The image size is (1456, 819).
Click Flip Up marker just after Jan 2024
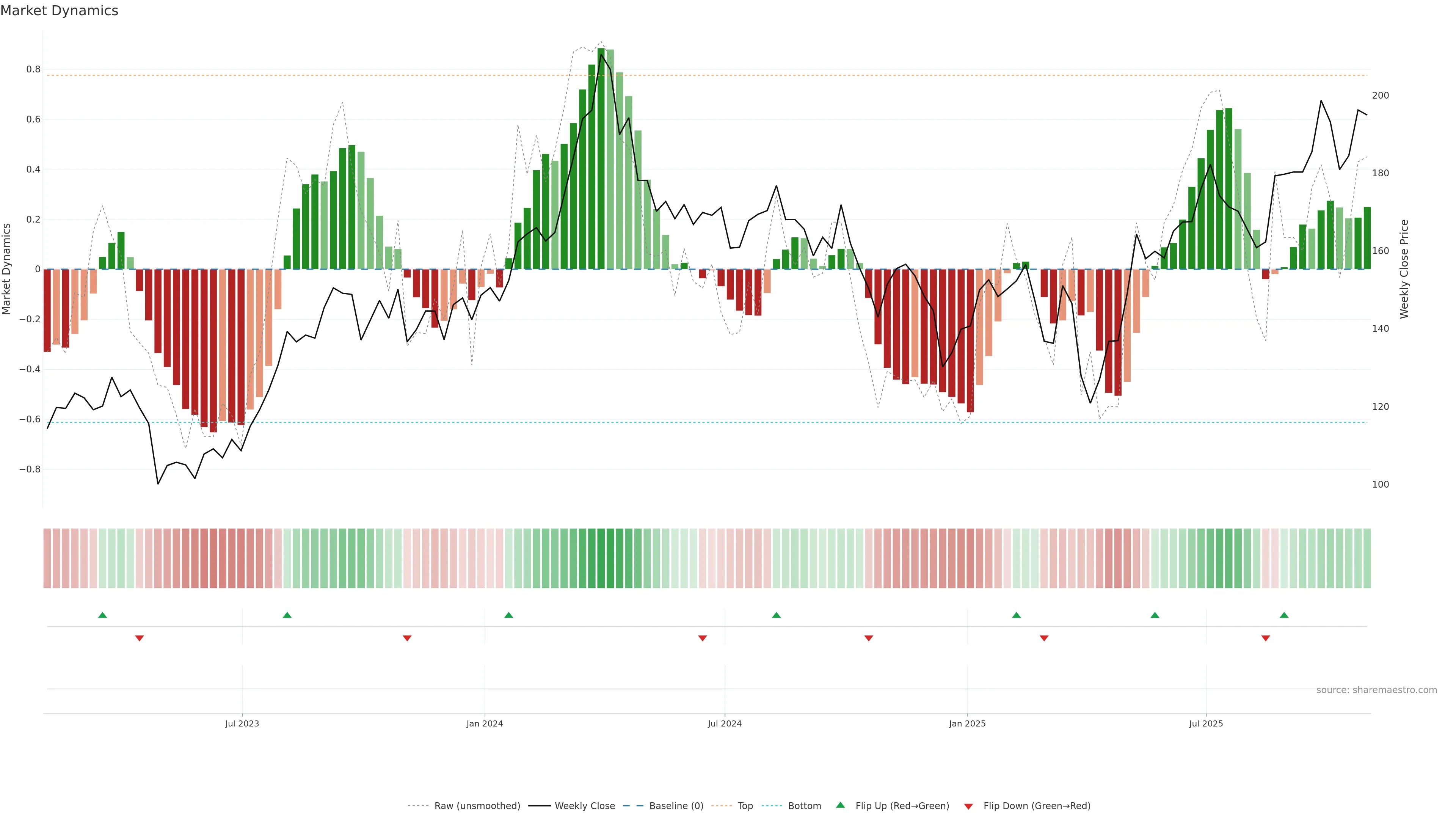click(x=509, y=615)
